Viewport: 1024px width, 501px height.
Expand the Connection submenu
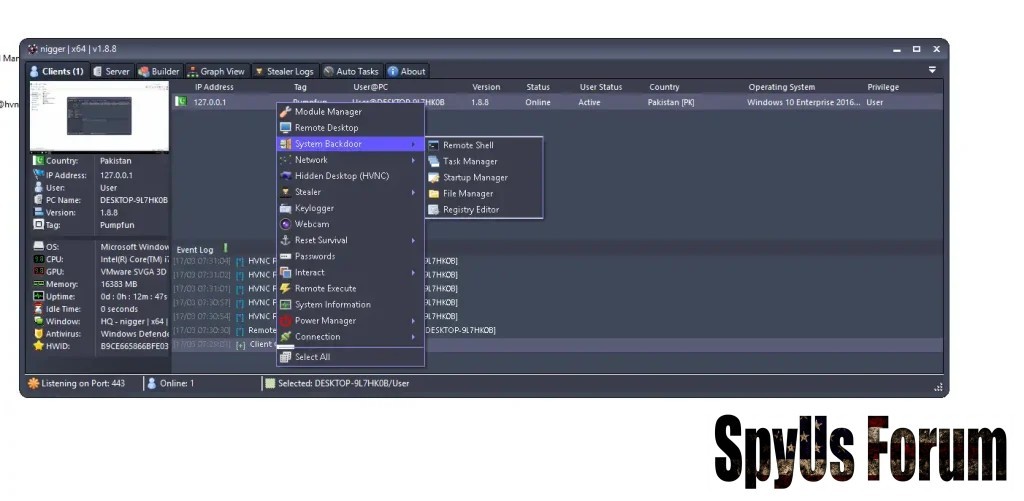point(413,337)
